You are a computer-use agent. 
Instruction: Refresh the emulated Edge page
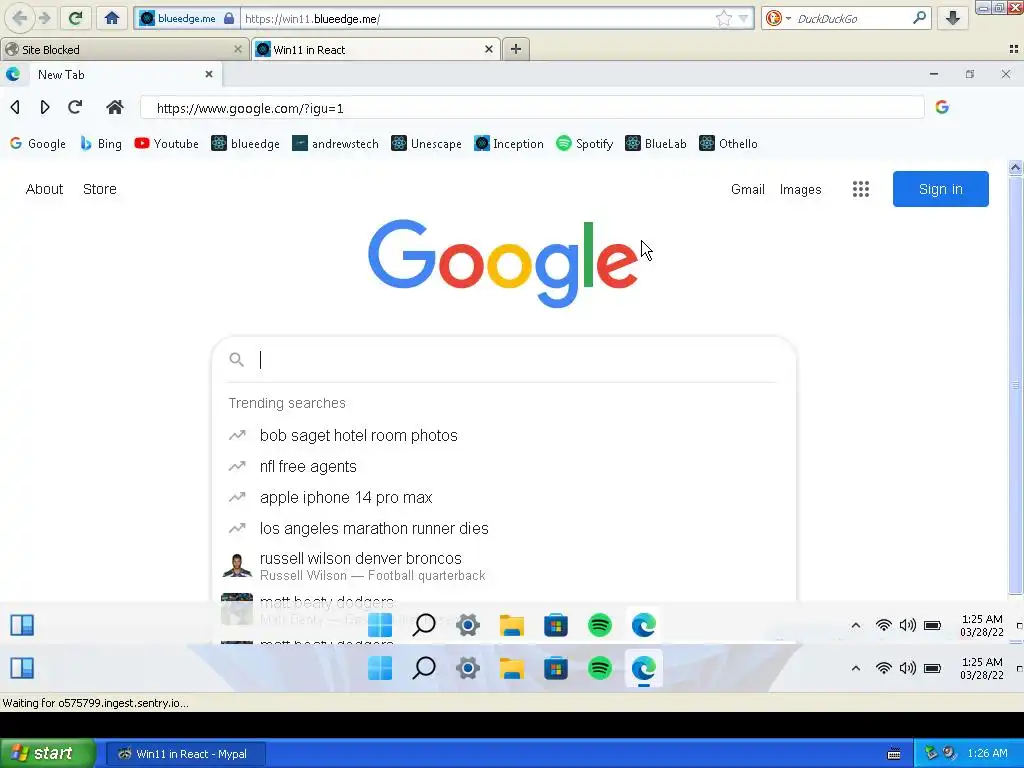click(75, 107)
